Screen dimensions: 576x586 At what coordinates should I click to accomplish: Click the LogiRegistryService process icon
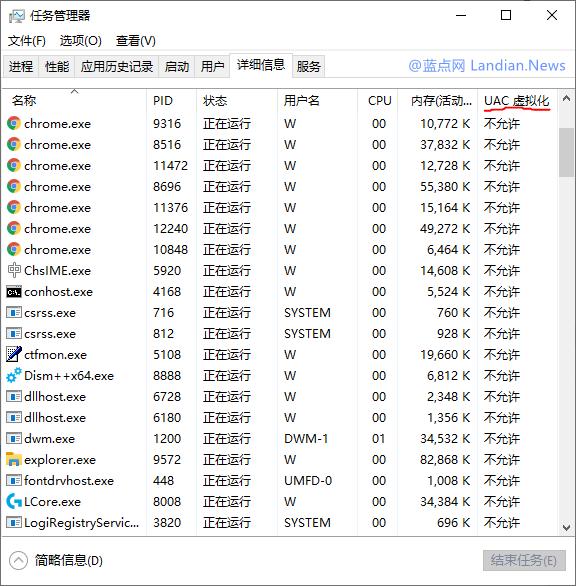click(14, 522)
